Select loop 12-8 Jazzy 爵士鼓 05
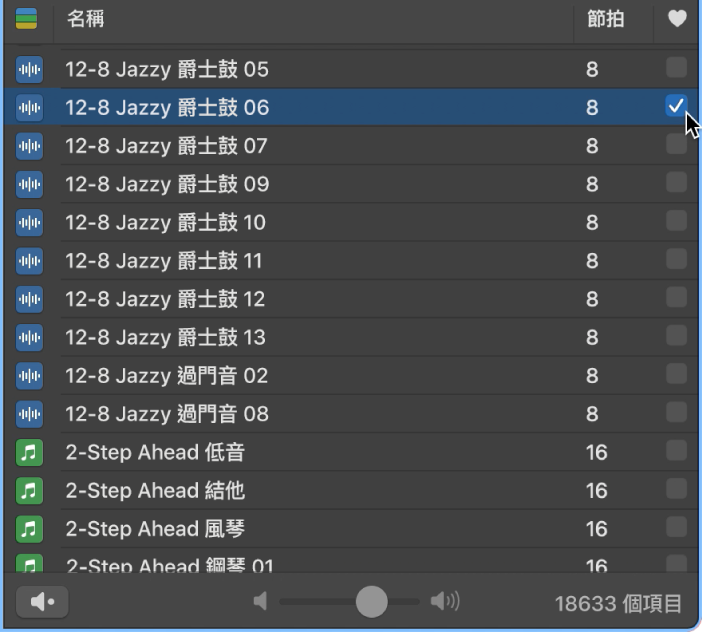Image resolution: width=702 pixels, height=633 pixels. tap(351, 69)
